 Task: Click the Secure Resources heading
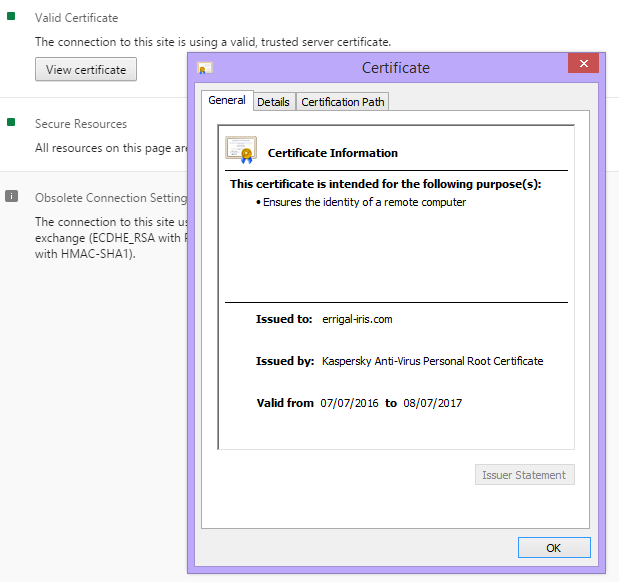[81, 124]
